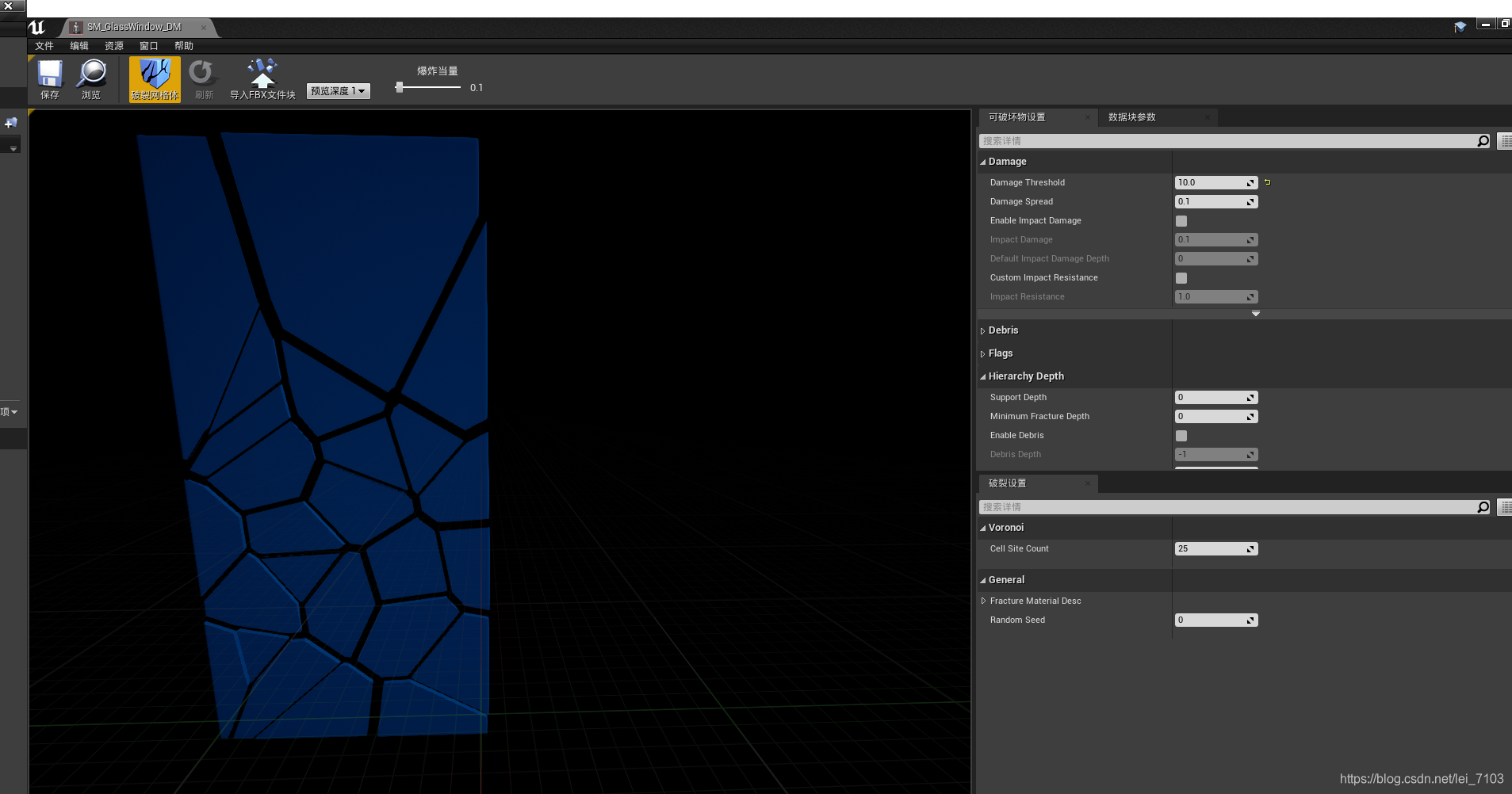Click the search magnifier in 破裂设置 panel

coord(1483,507)
